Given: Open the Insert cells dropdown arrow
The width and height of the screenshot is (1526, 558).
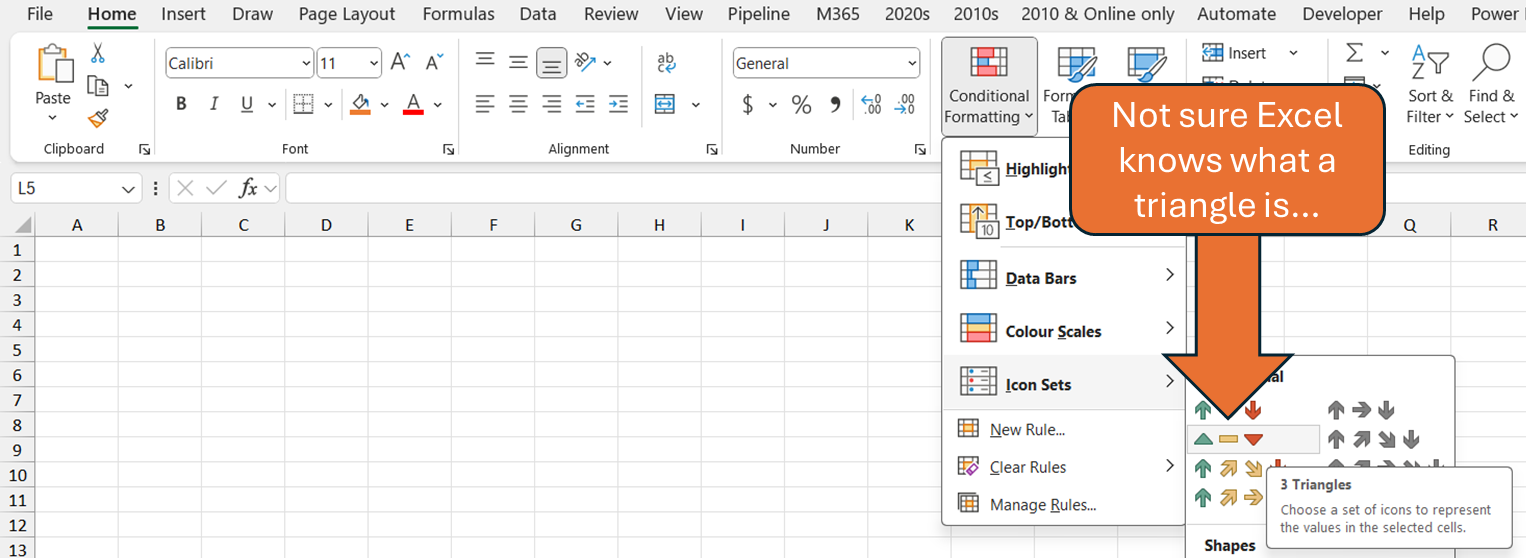Looking at the screenshot, I should coord(1293,53).
